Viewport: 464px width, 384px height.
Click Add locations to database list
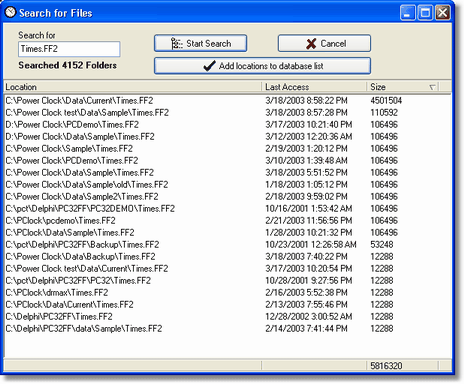262,66
